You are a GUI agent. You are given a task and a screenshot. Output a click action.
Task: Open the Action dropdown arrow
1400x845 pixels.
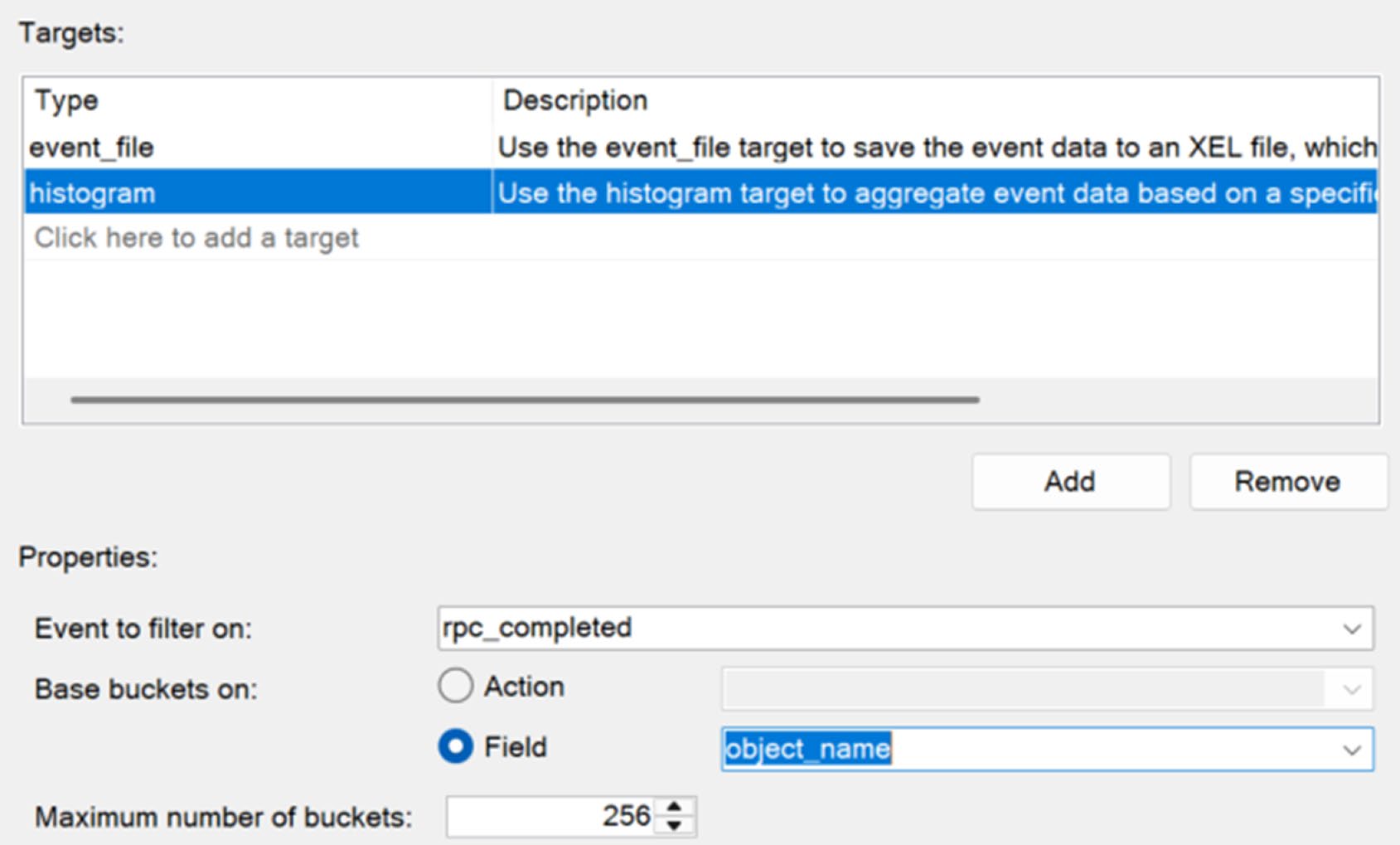[1352, 689]
